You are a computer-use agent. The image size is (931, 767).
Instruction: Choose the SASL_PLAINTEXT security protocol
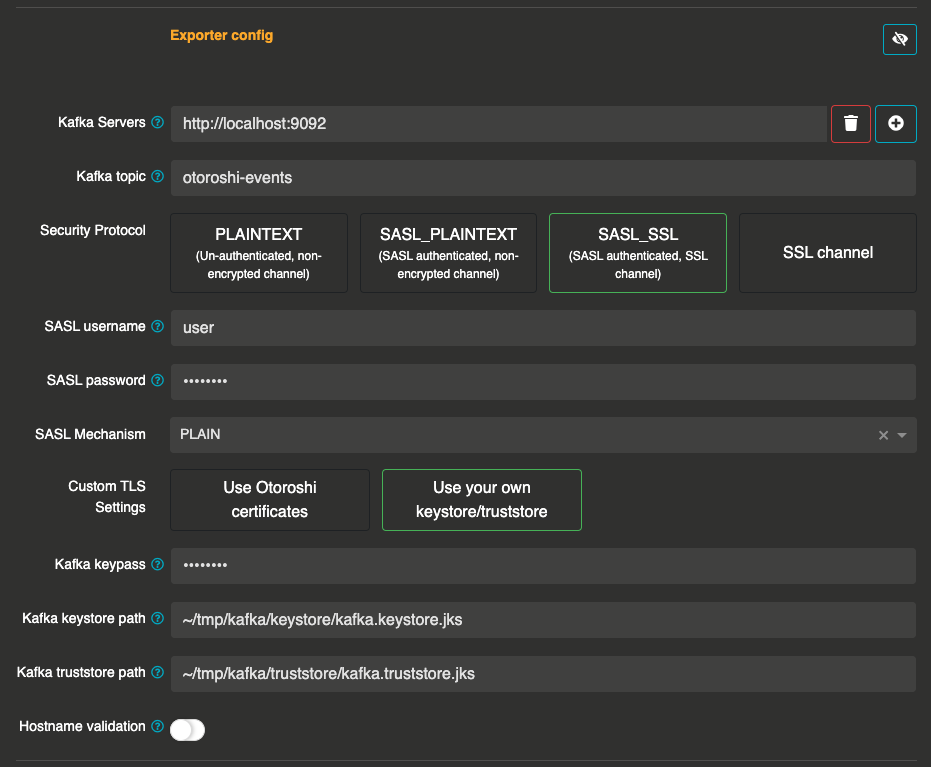448,253
